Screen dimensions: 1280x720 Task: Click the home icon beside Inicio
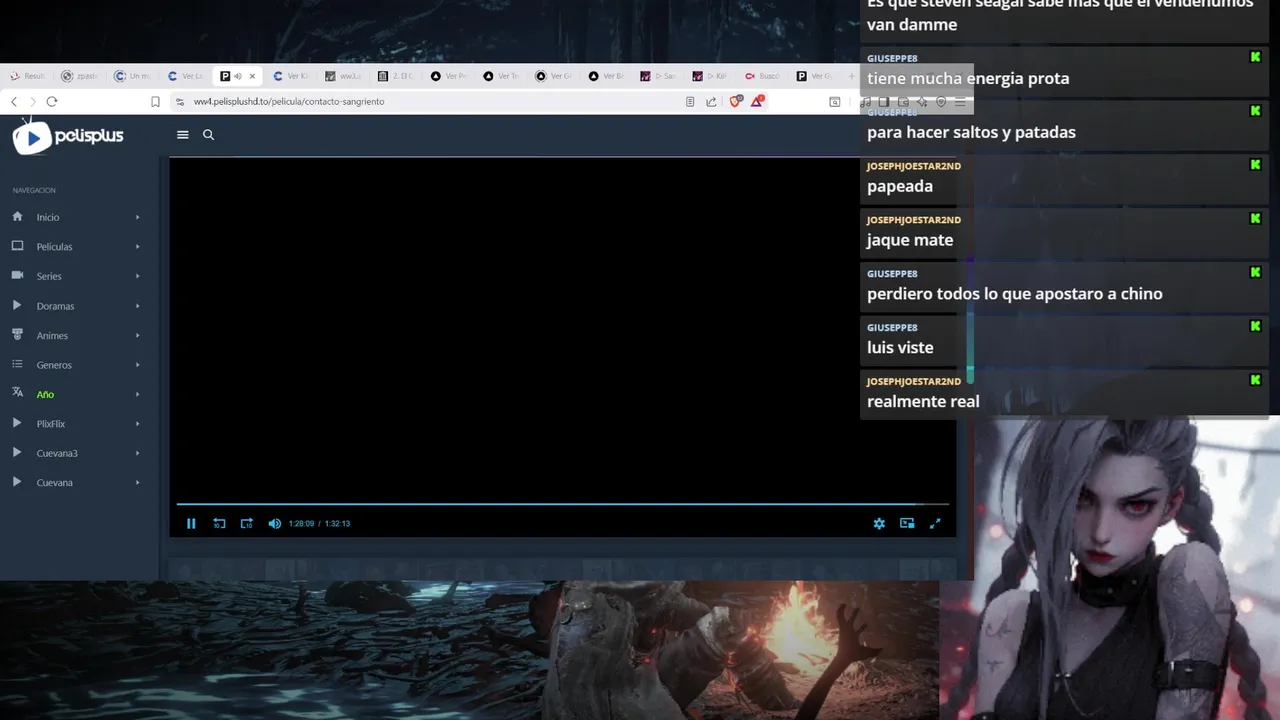(17, 216)
